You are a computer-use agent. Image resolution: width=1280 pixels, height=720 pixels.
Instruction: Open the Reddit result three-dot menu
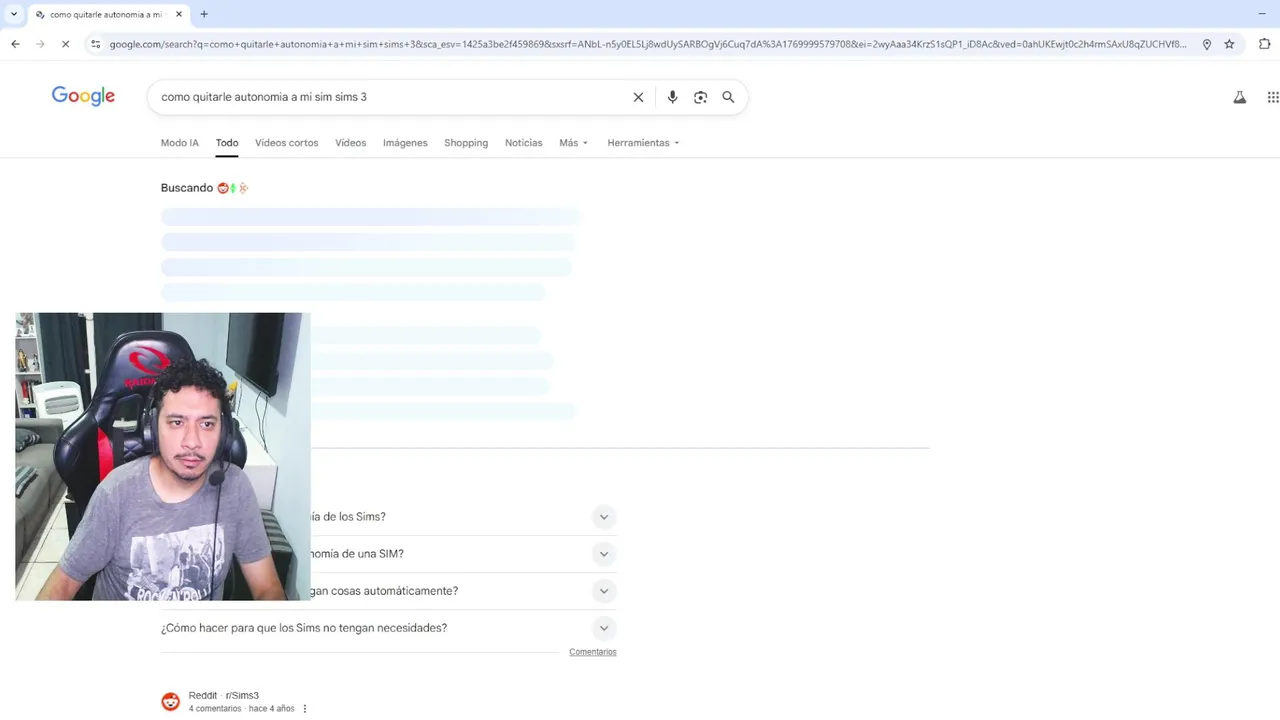(x=305, y=709)
